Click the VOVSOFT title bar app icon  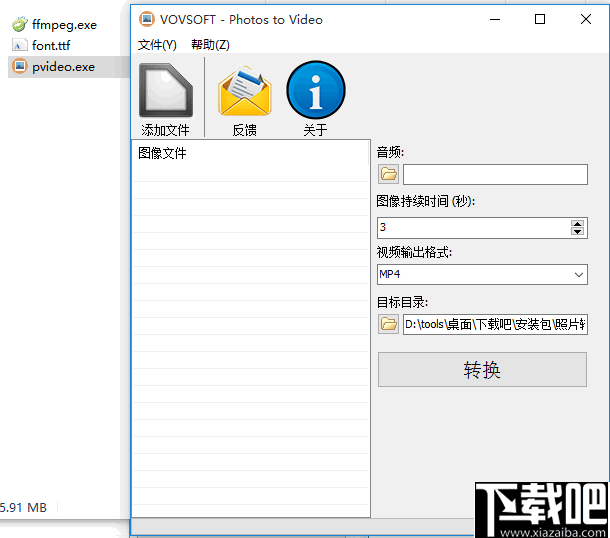click(x=147, y=19)
